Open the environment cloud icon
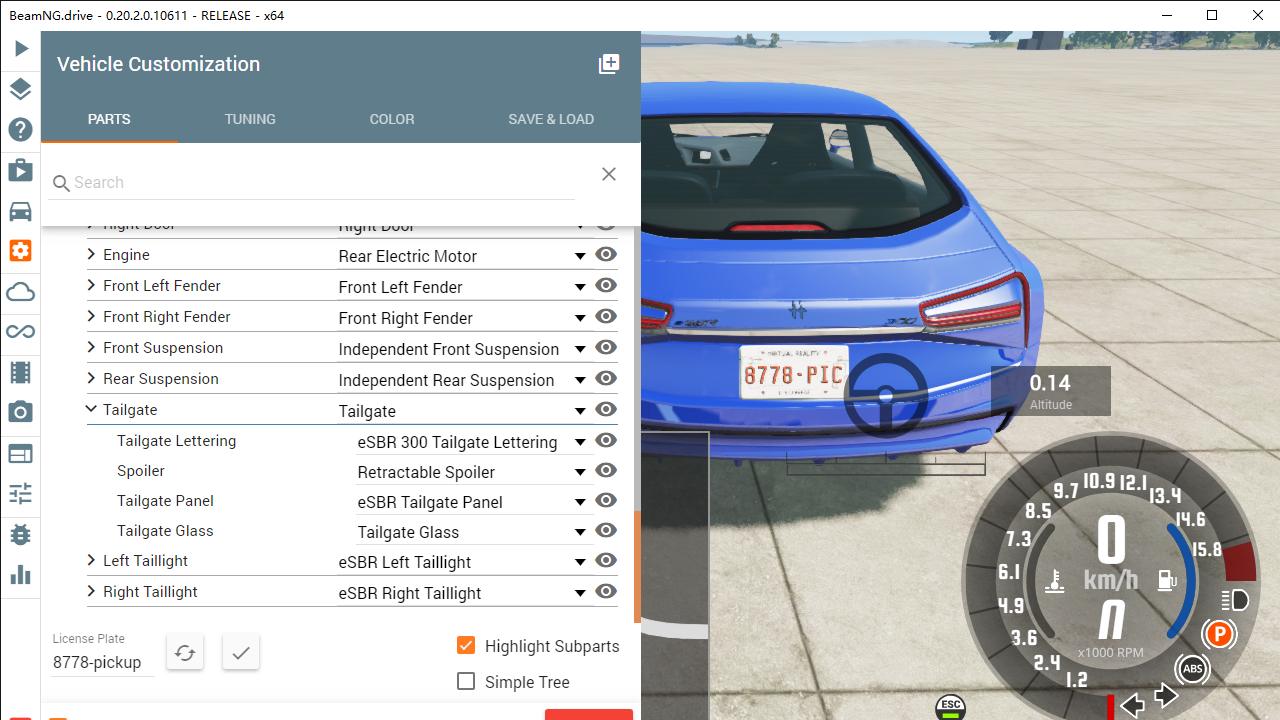1280x720 pixels. (x=21, y=292)
